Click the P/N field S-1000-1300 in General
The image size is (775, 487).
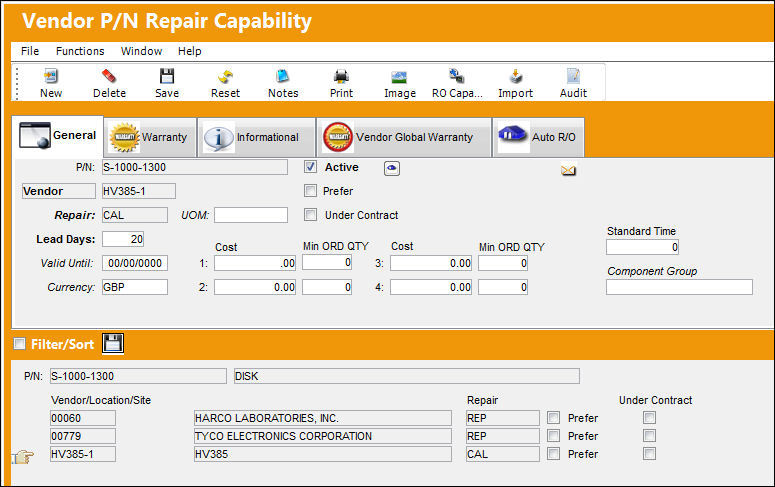click(x=195, y=167)
